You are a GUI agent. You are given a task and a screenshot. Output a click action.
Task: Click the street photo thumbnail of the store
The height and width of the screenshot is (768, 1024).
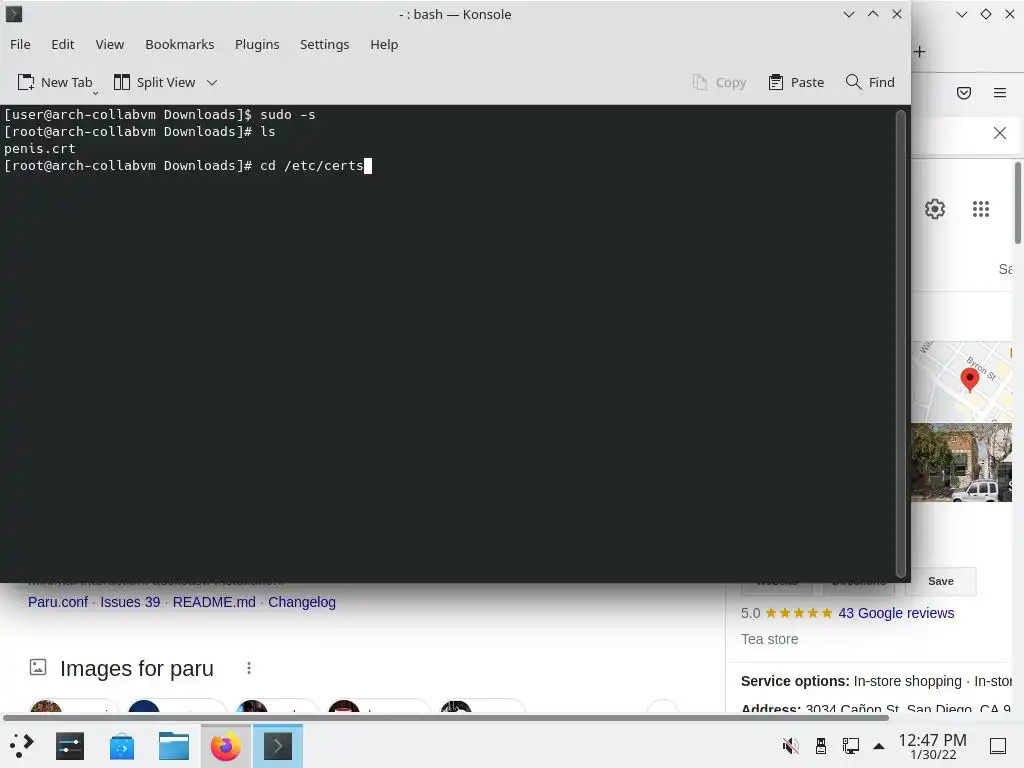961,462
